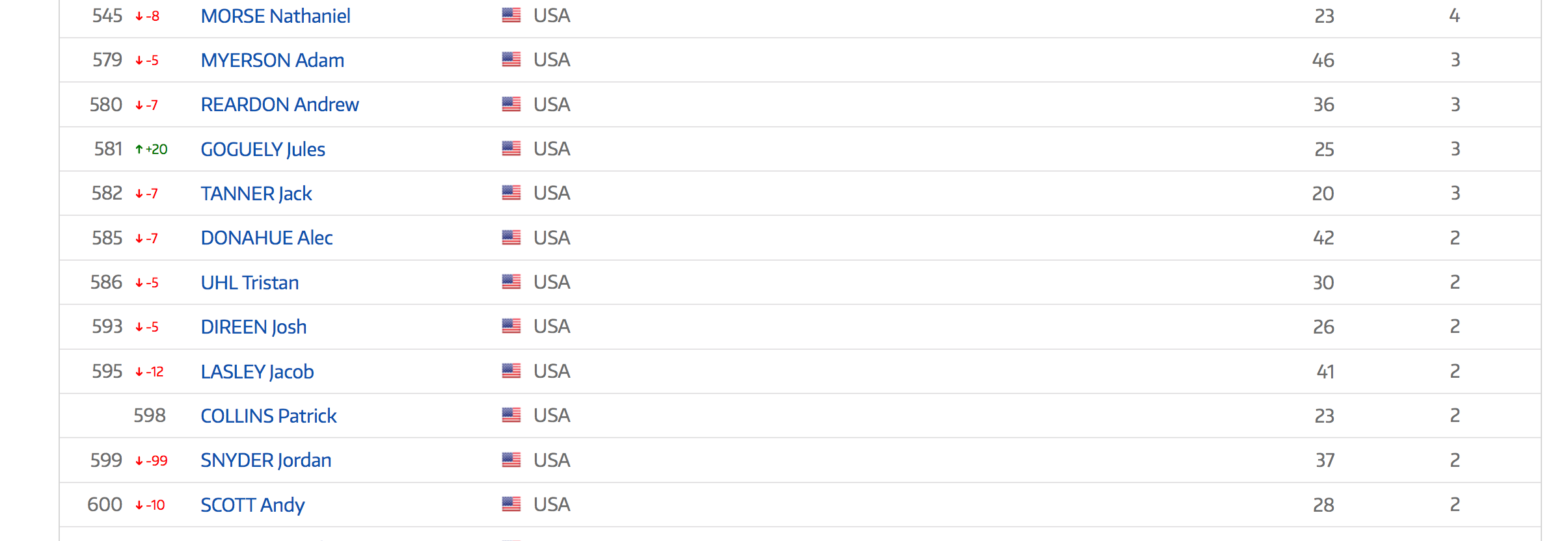1568x541 pixels.
Task: Open GOGUELY Jules rider page
Action: coord(263,149)
